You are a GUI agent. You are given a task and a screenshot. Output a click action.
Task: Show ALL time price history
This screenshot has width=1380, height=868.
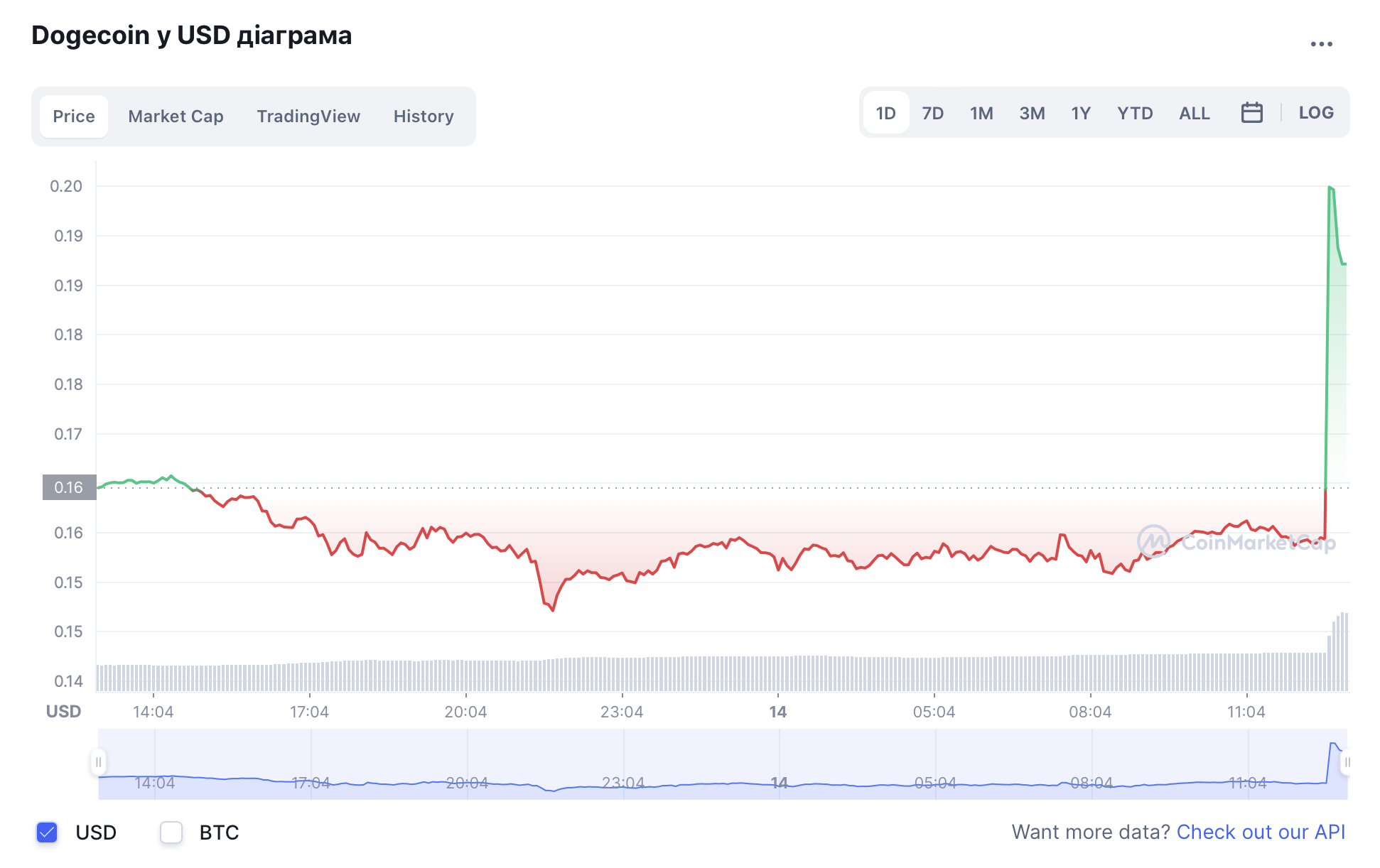[x=1195, y=113]
